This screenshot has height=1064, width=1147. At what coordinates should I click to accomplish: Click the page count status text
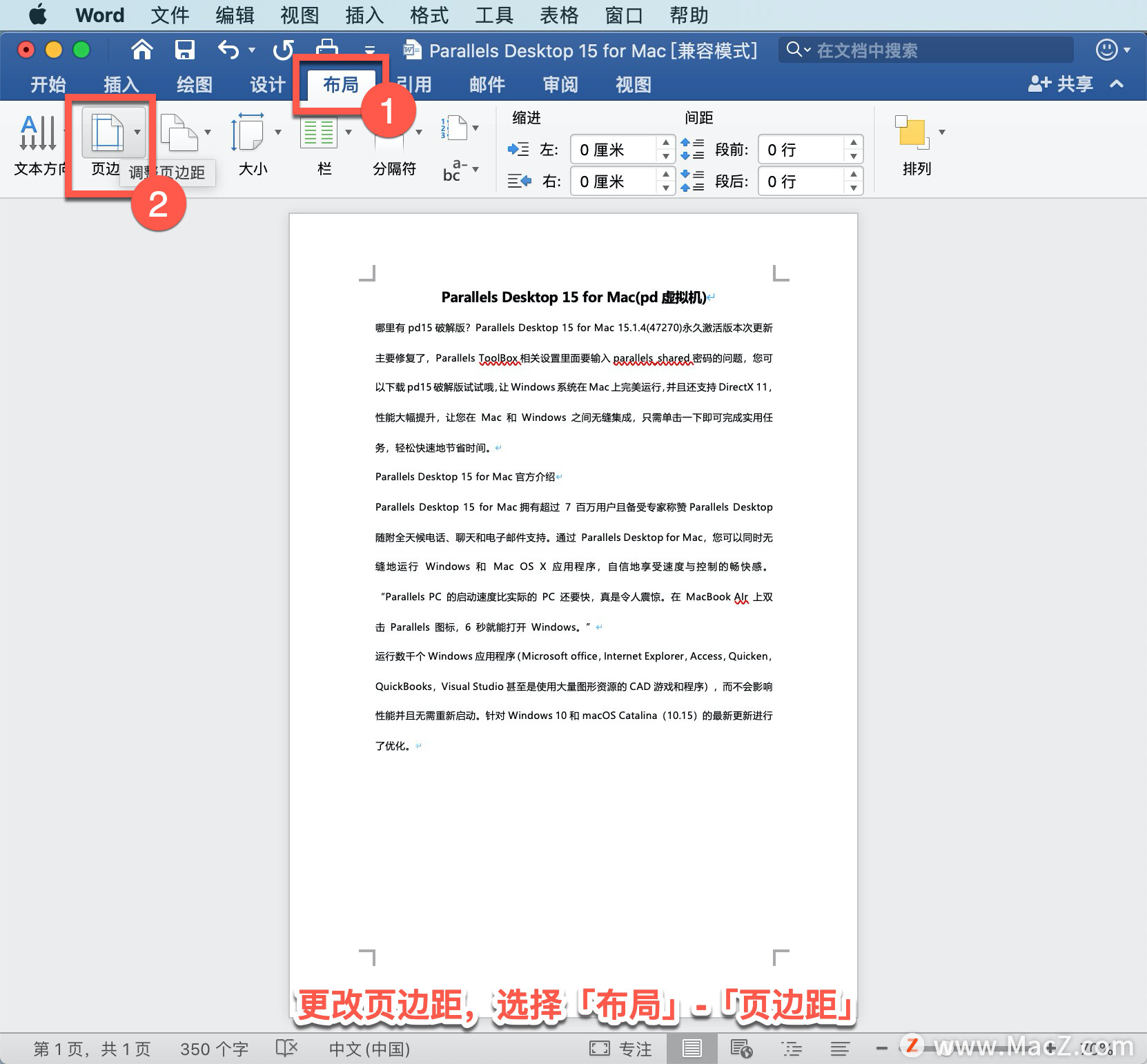[x=92, y=1050]
